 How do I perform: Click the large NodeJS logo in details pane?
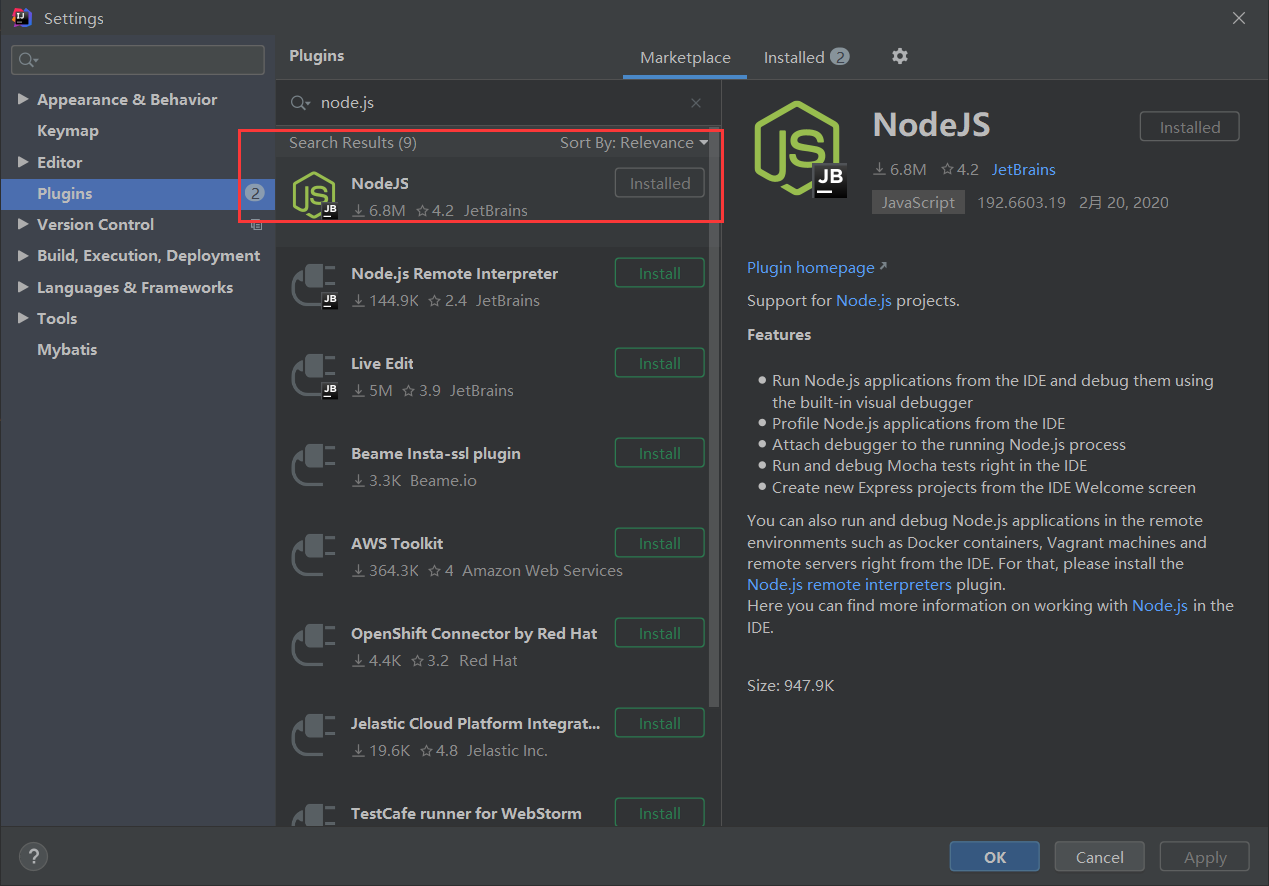coord(801,150)
